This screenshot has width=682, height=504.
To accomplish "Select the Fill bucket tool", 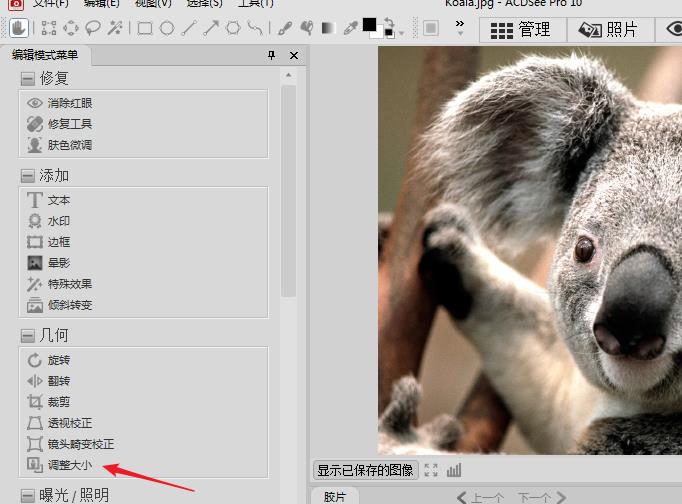I will click(307, 28).
